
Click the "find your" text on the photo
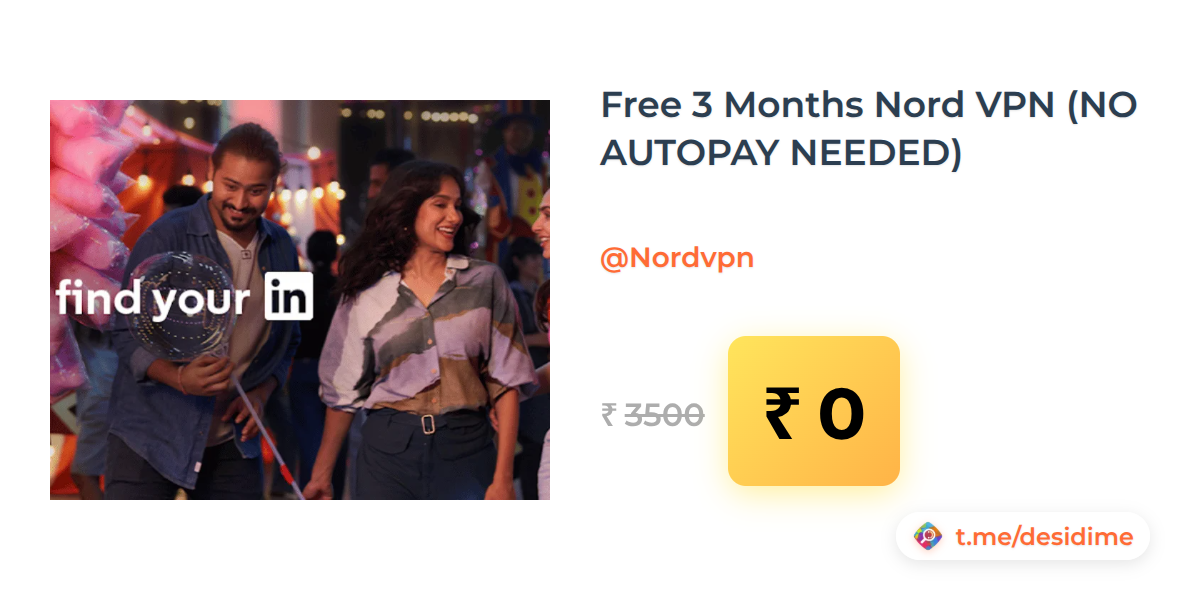click(153, 297)
